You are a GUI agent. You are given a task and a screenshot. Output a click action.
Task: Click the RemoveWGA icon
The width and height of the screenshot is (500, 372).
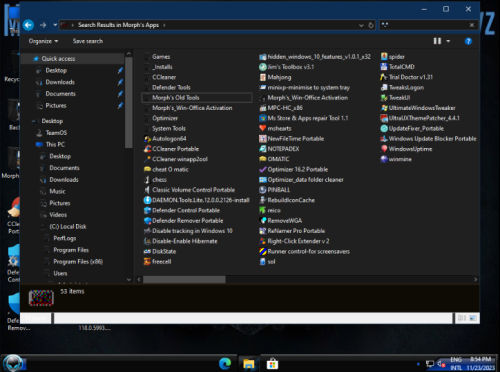[x=263, y=221]
